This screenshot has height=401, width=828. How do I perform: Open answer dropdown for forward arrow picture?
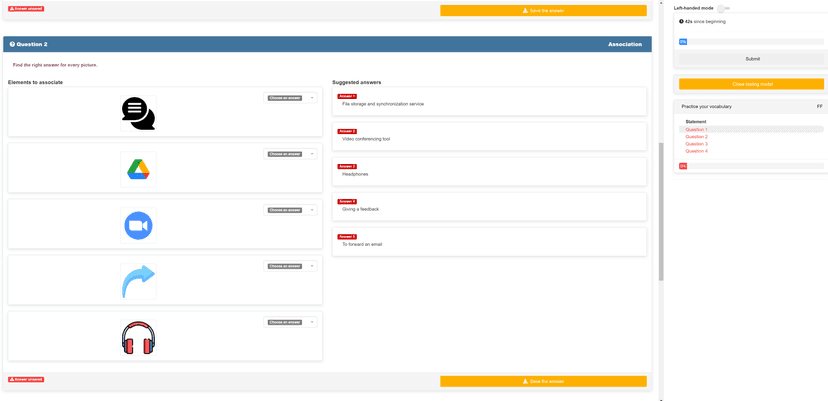pyautogui.click(x=290, y=266)
